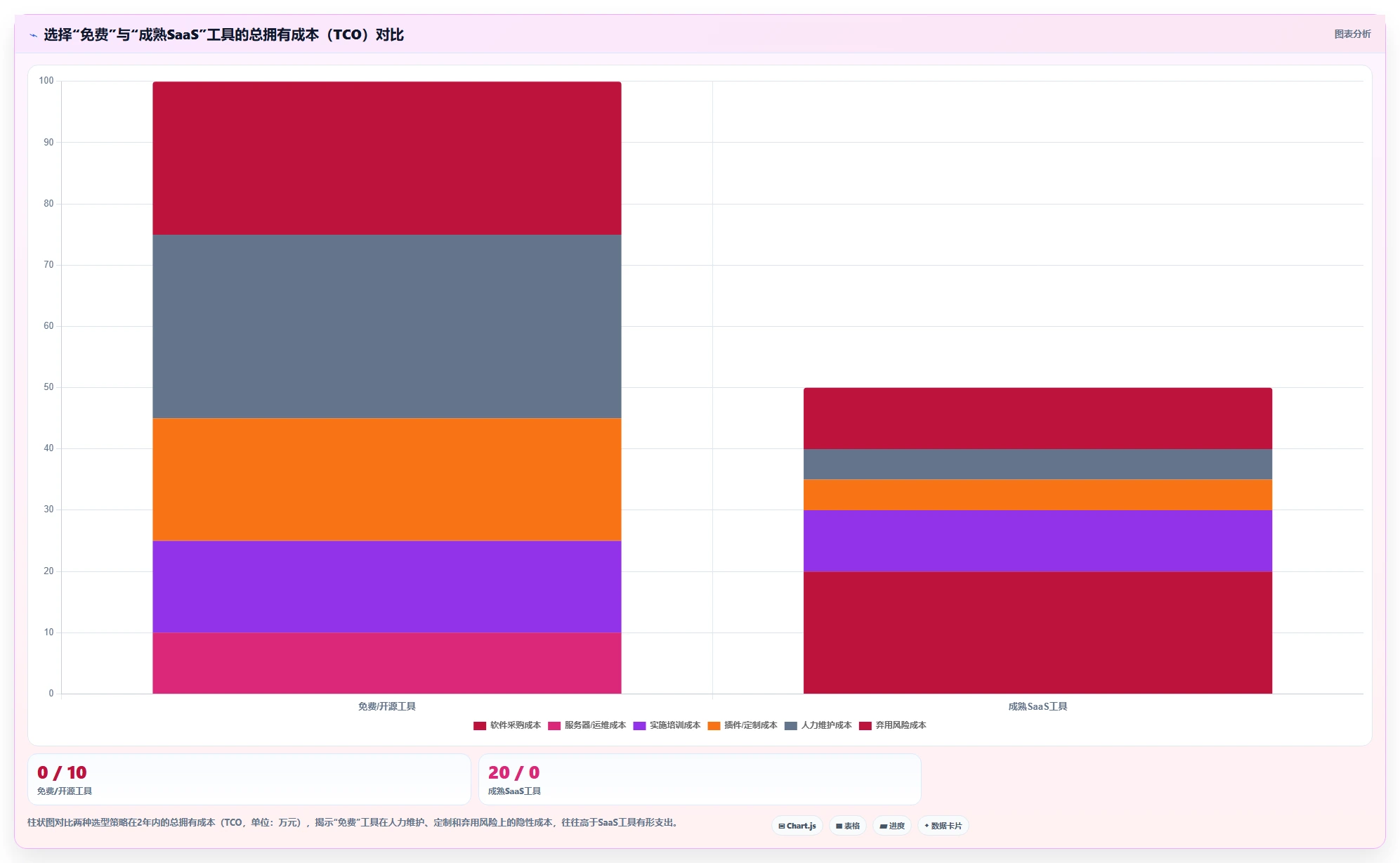This screenshot has height=863, width=1400.
Task: Click the 70 y-axis tick label
Action: [x=48, y=265]
